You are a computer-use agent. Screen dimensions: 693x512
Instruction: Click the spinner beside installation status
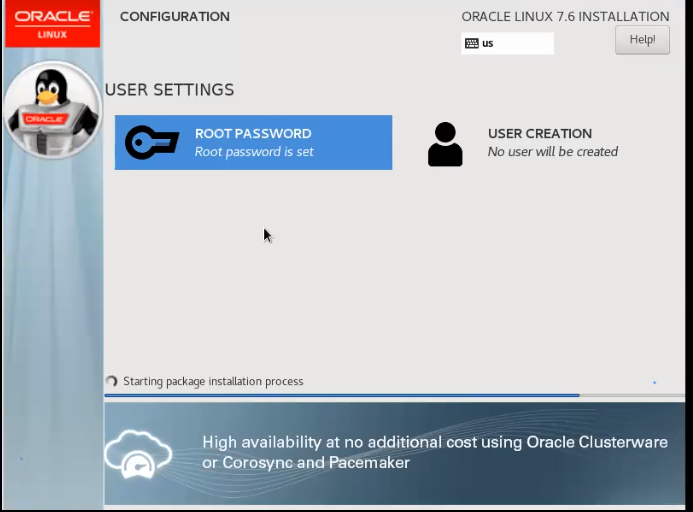(111, 381)
